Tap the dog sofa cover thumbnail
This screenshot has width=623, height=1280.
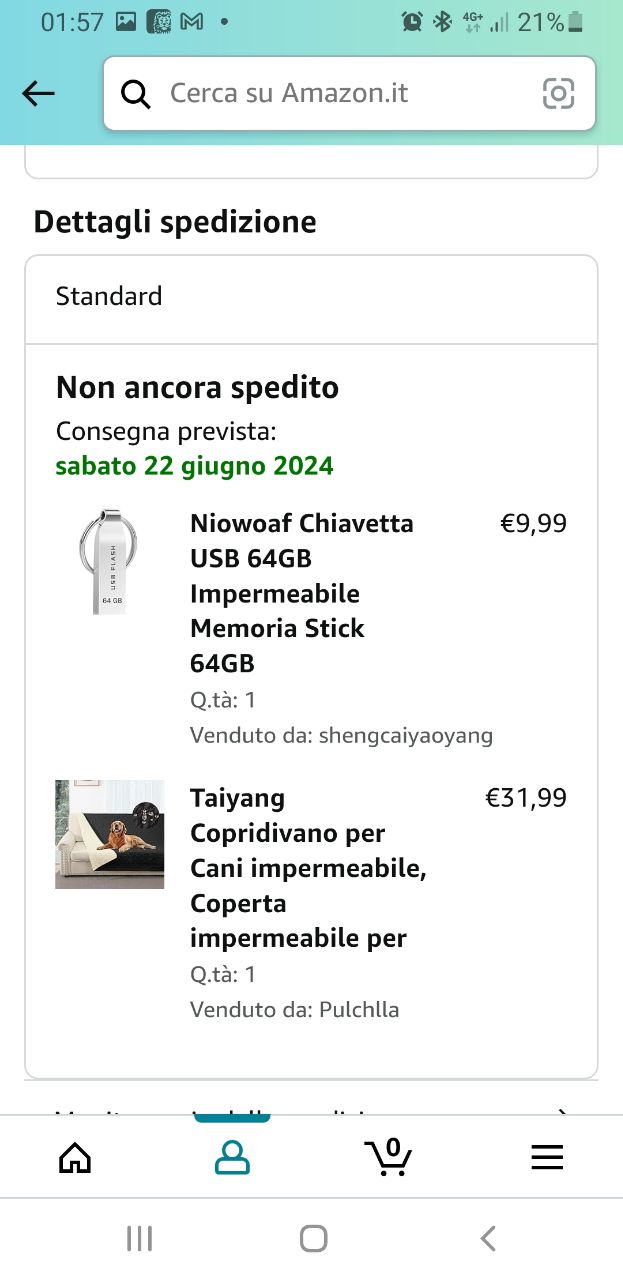point(109,834)
